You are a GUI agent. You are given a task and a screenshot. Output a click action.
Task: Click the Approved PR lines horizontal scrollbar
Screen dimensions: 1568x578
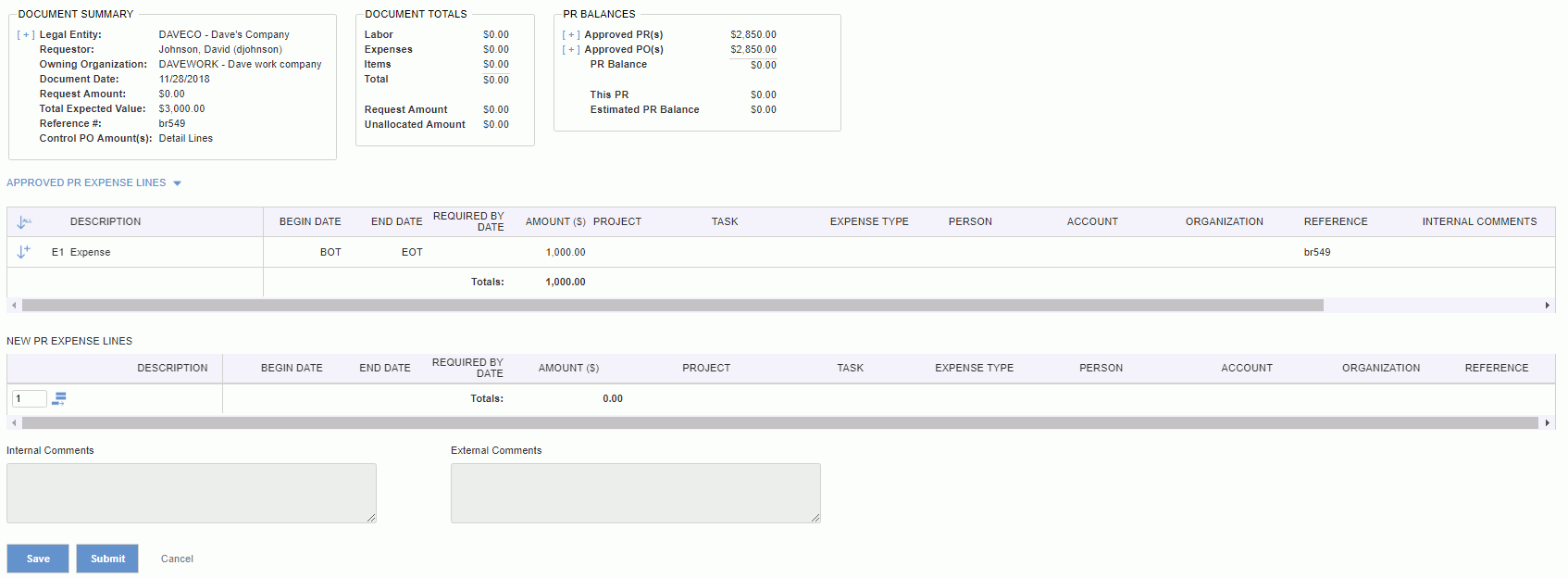tap(673, 306)
